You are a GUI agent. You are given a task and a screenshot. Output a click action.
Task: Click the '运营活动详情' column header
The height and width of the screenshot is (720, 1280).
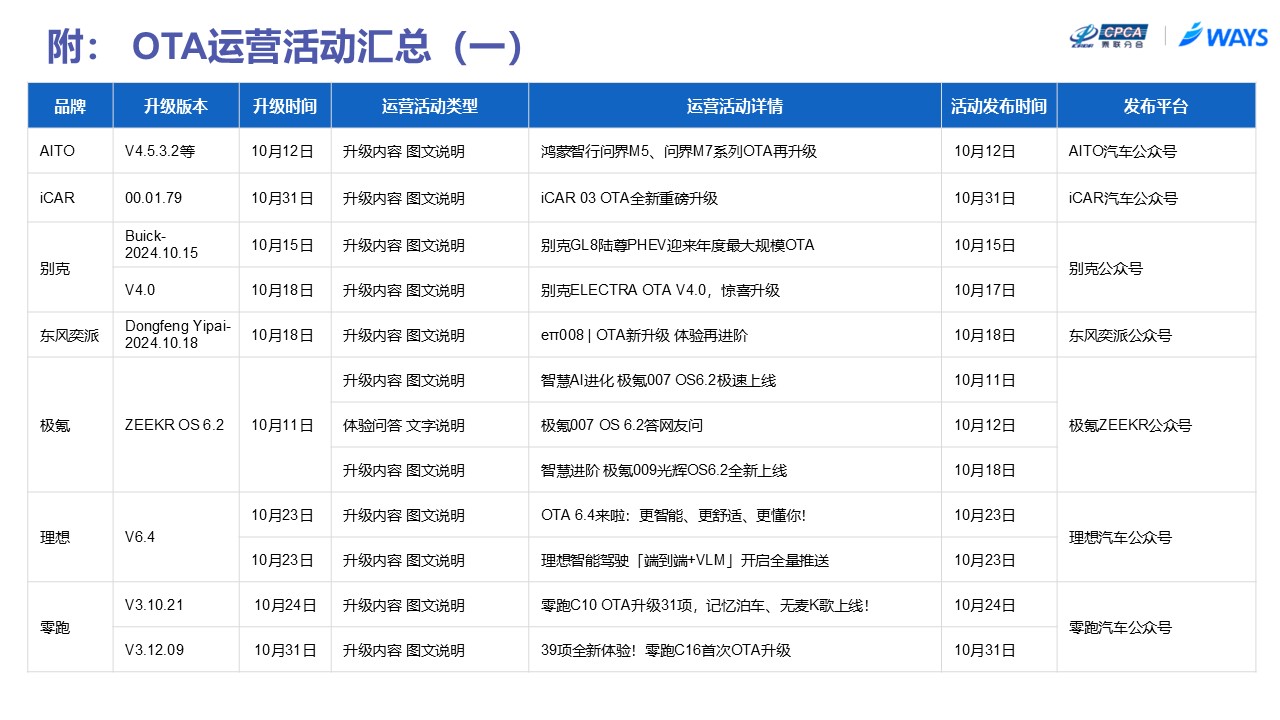pos(735,106)
